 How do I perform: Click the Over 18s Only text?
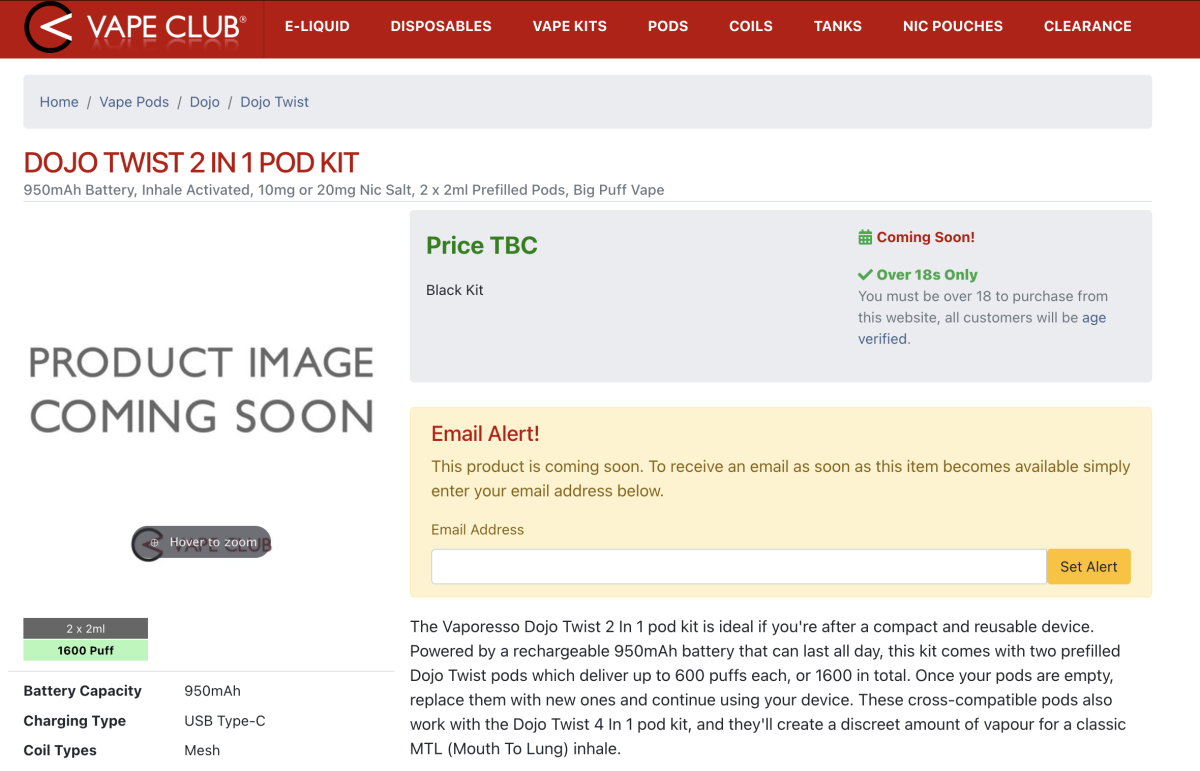tap(927, 274)
